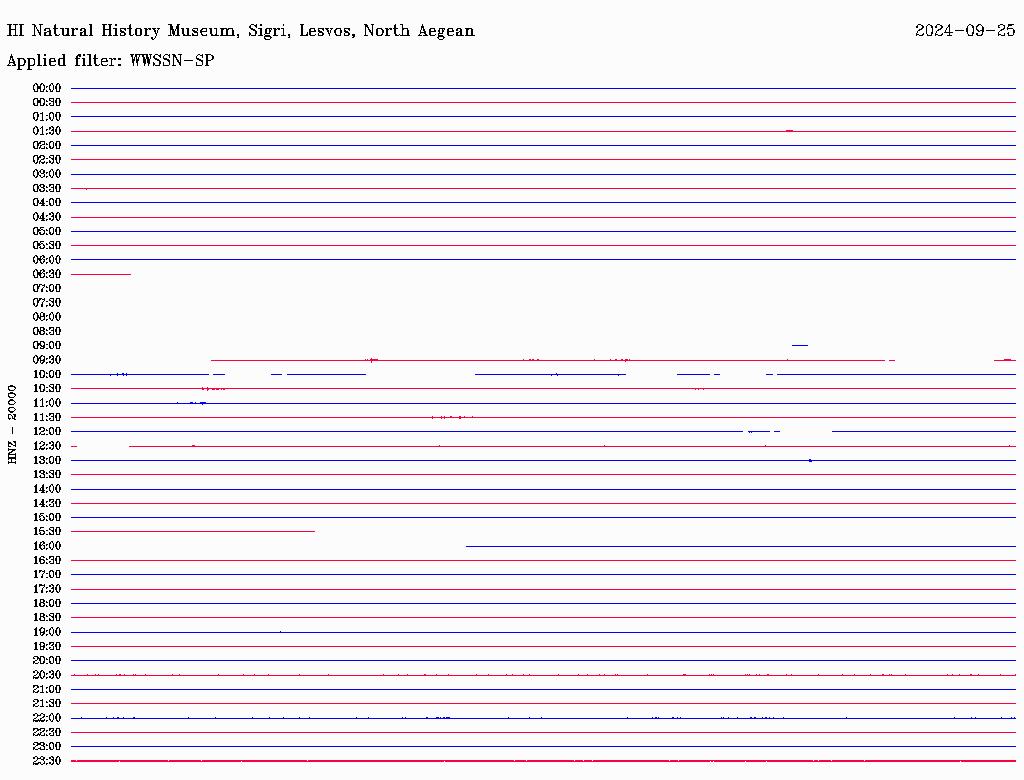Select the 02:00 time label
Screen dimensions: 1024x780
(x=47, y=146)
